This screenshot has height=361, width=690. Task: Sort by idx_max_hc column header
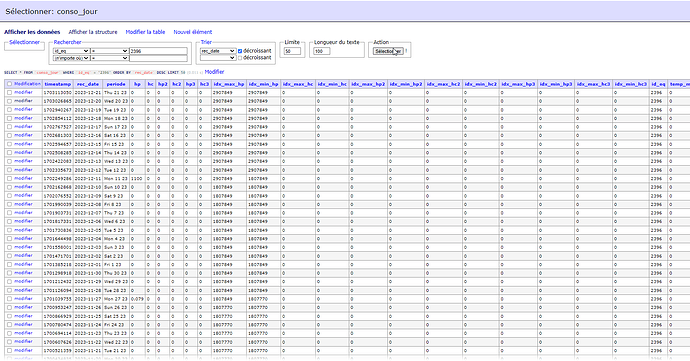pos(298,84)
